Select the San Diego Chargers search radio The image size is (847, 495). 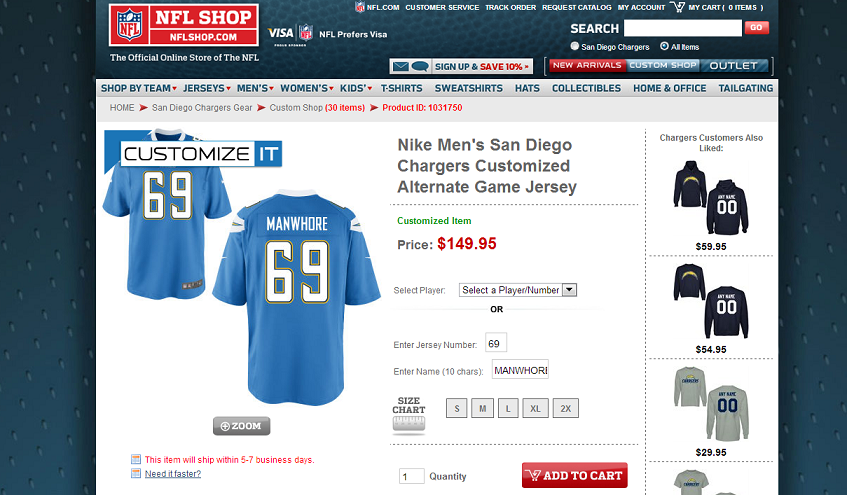click(x=575, y=46)
